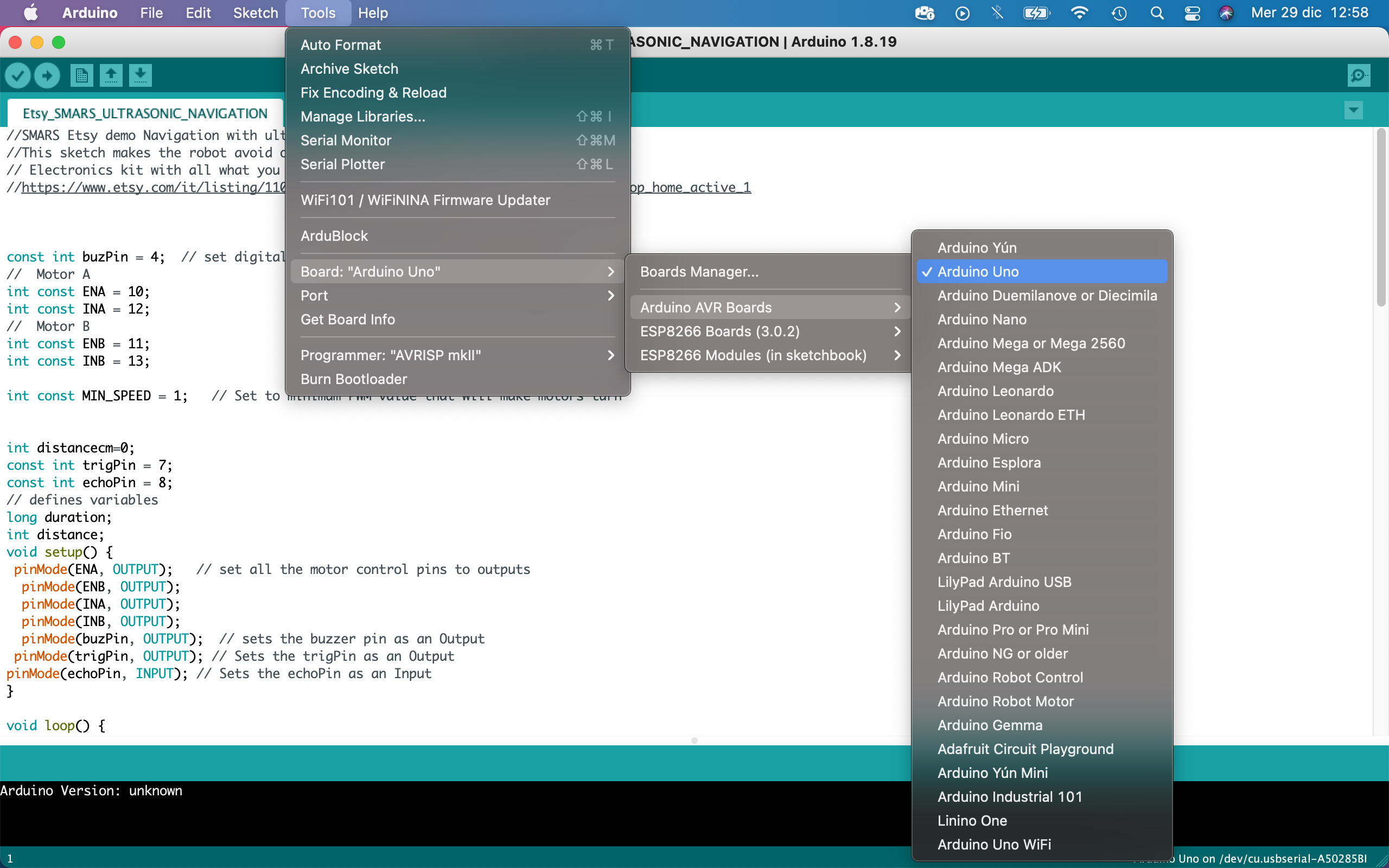Open the Control Center icon
This screenshot has height=868, width=1389.
point(1192,12)
